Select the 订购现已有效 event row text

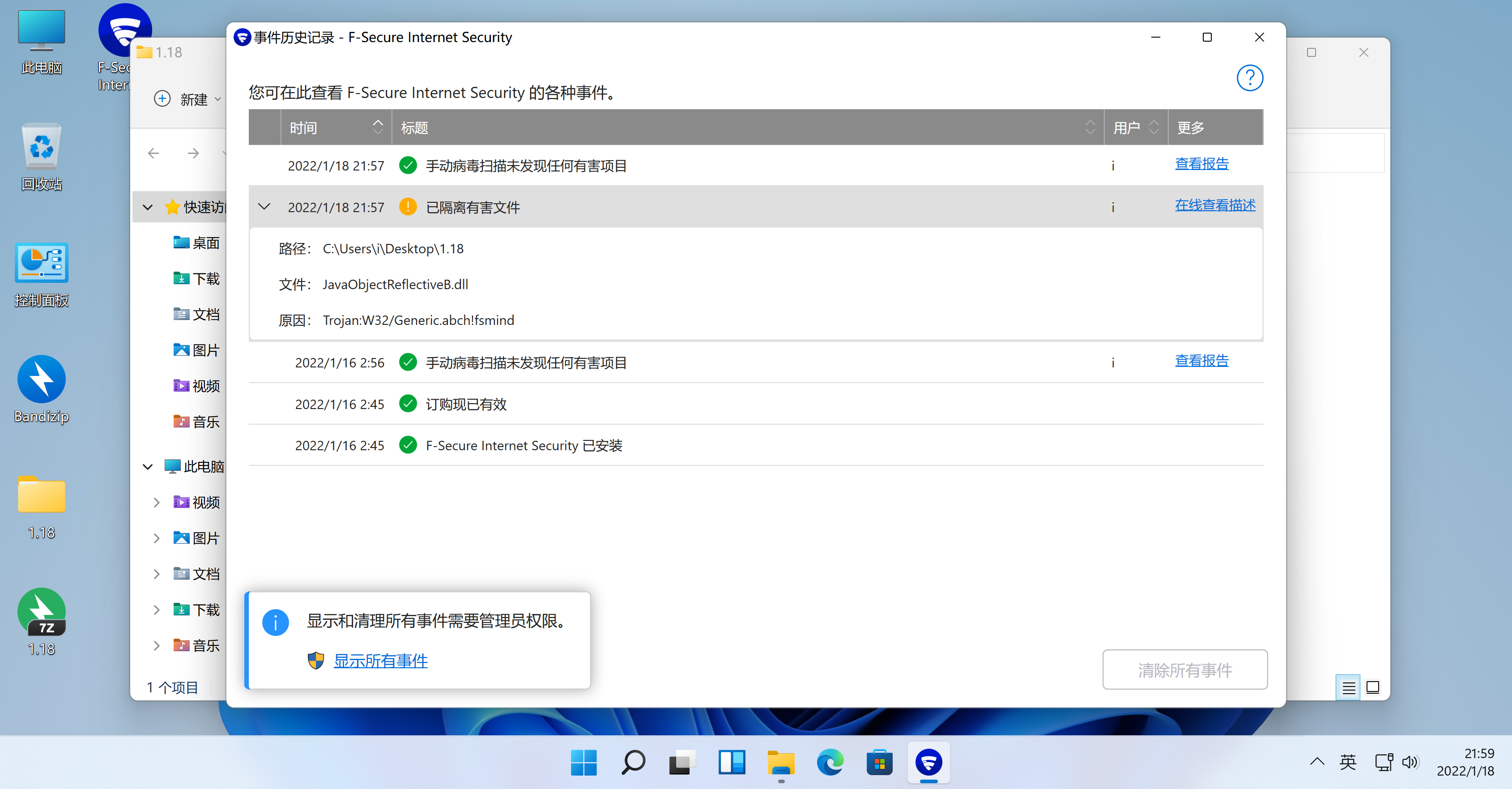coord(466,405)
